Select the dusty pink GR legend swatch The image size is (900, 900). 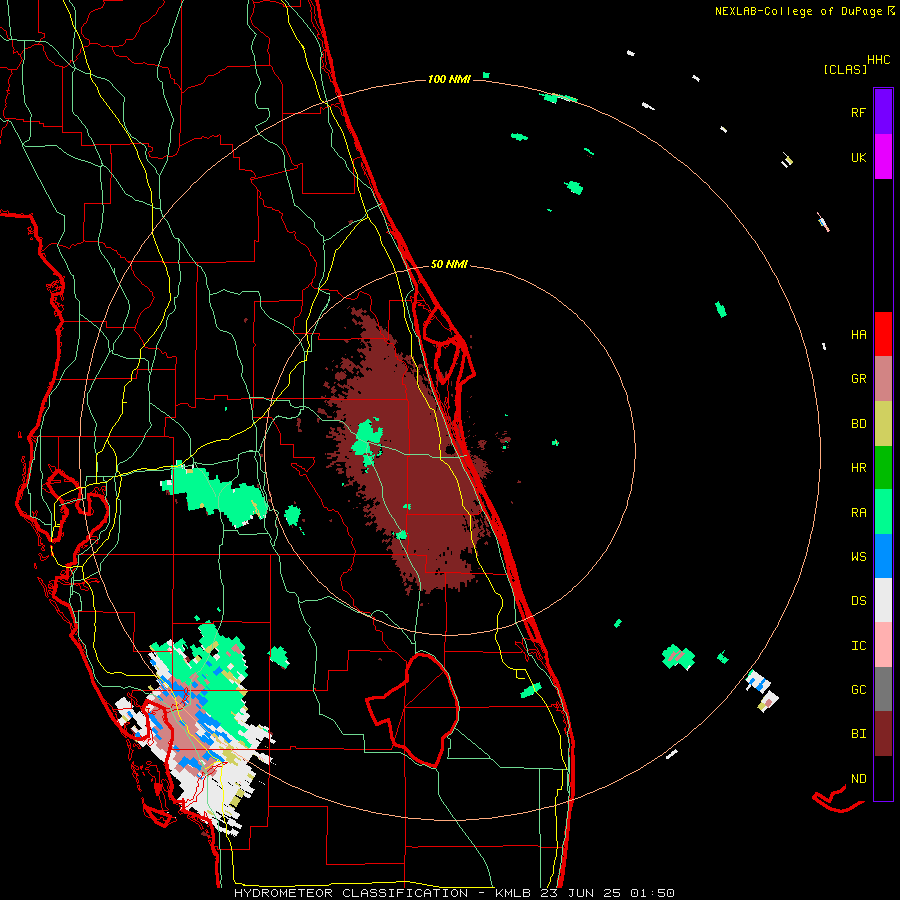pos(883,378)
